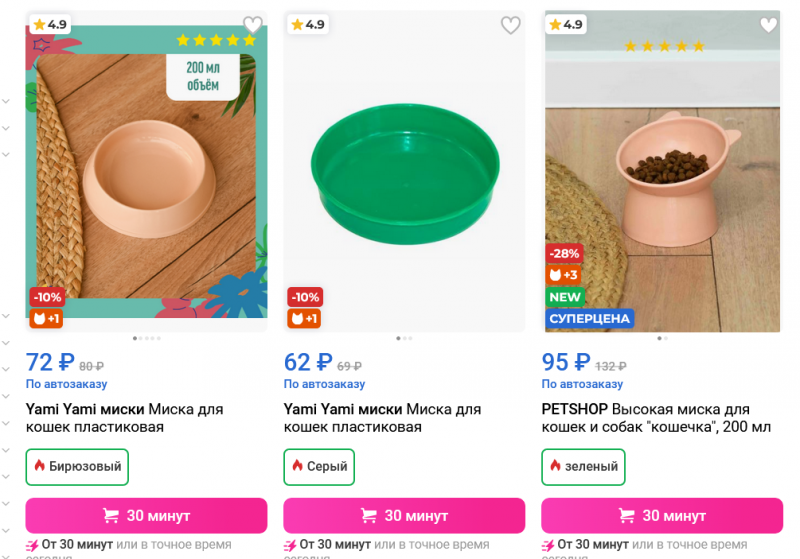Add the peach Yami Yami bowl to favorites

[x=253, y=25]
